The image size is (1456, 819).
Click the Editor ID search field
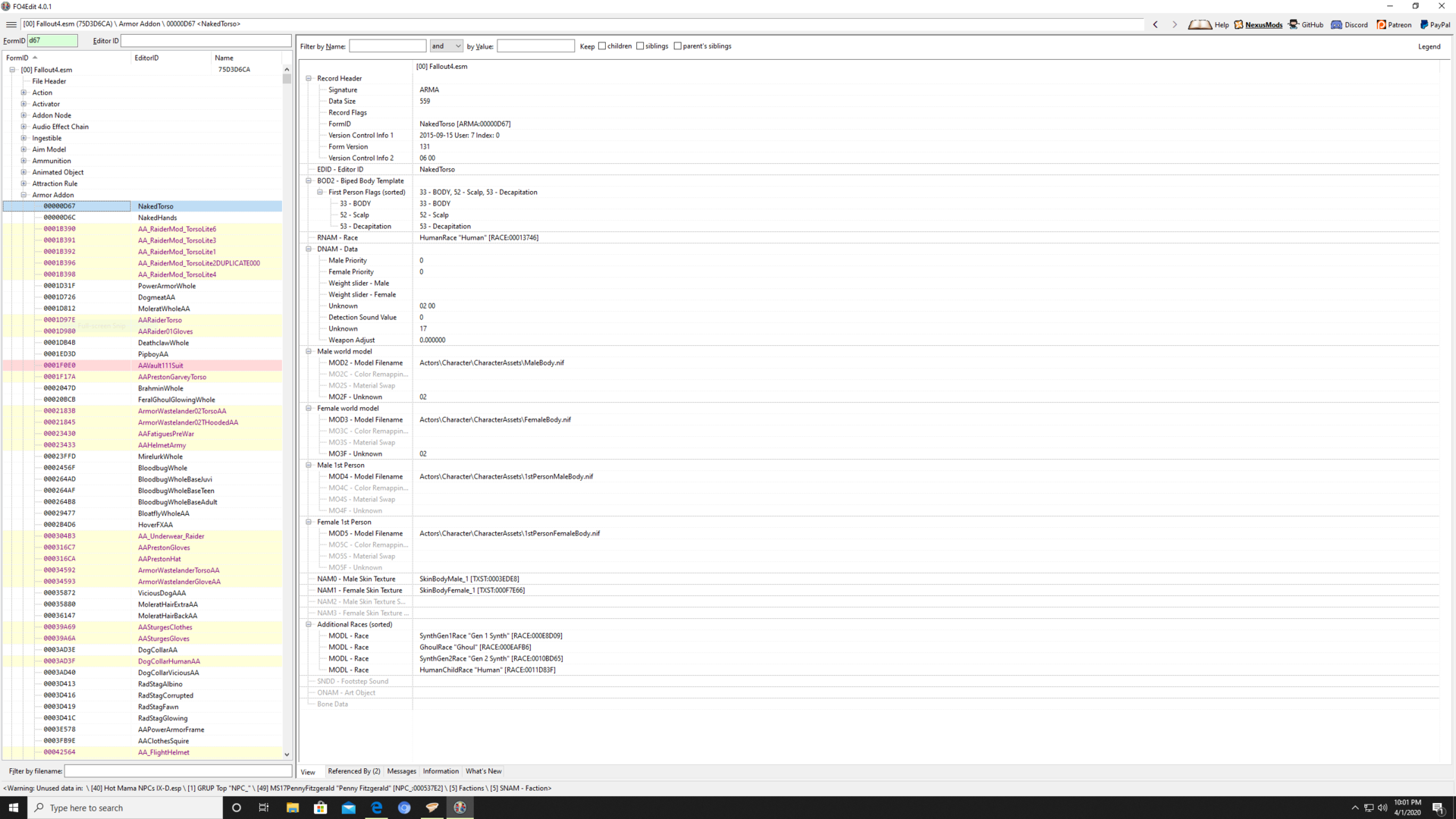206,40
